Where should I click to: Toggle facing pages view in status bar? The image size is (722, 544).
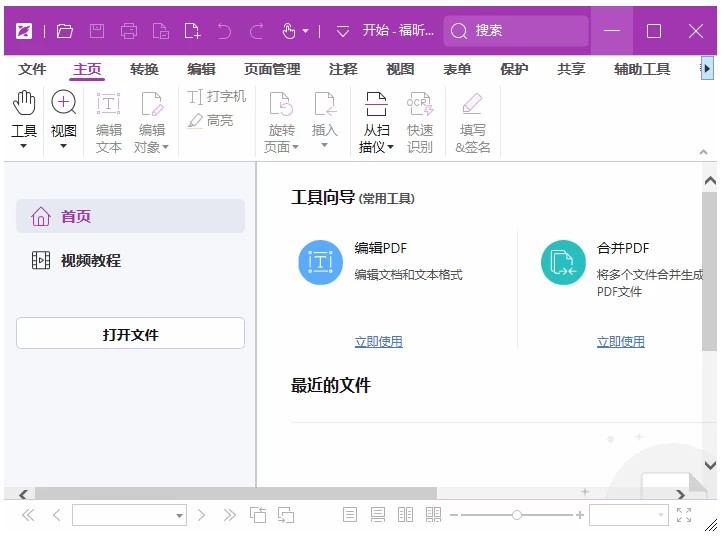(x=405, y=515)
